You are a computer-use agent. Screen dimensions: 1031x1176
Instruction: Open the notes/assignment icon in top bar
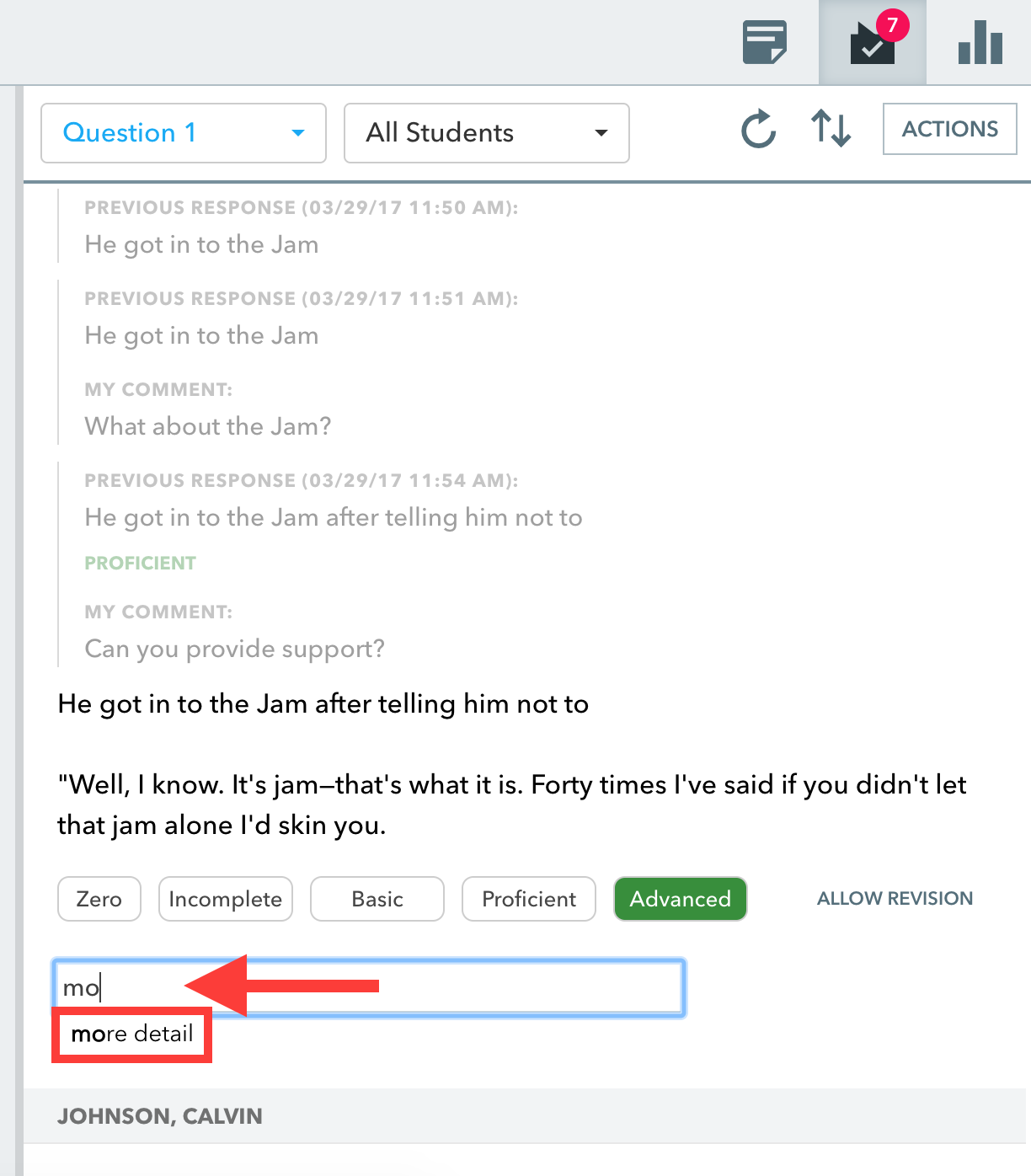click(765, 43)
